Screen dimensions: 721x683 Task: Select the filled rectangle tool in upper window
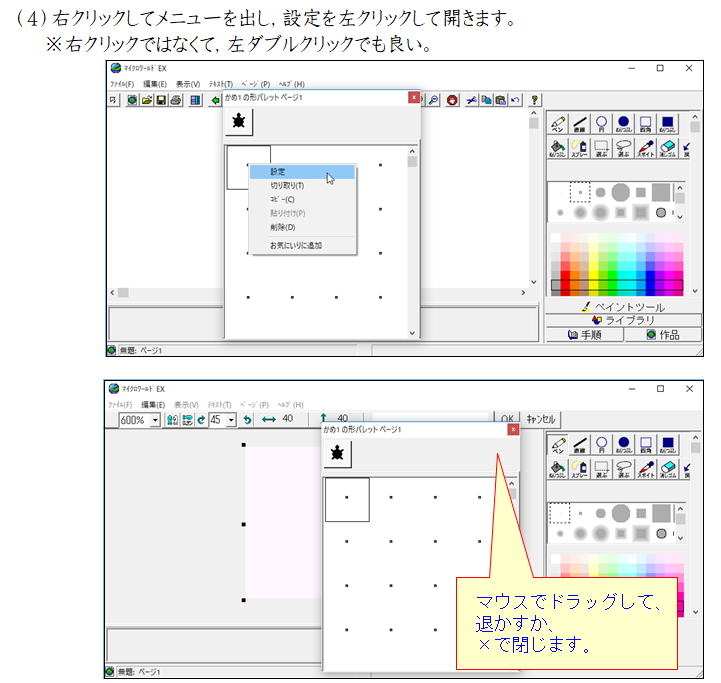click(x=668, y=123)
